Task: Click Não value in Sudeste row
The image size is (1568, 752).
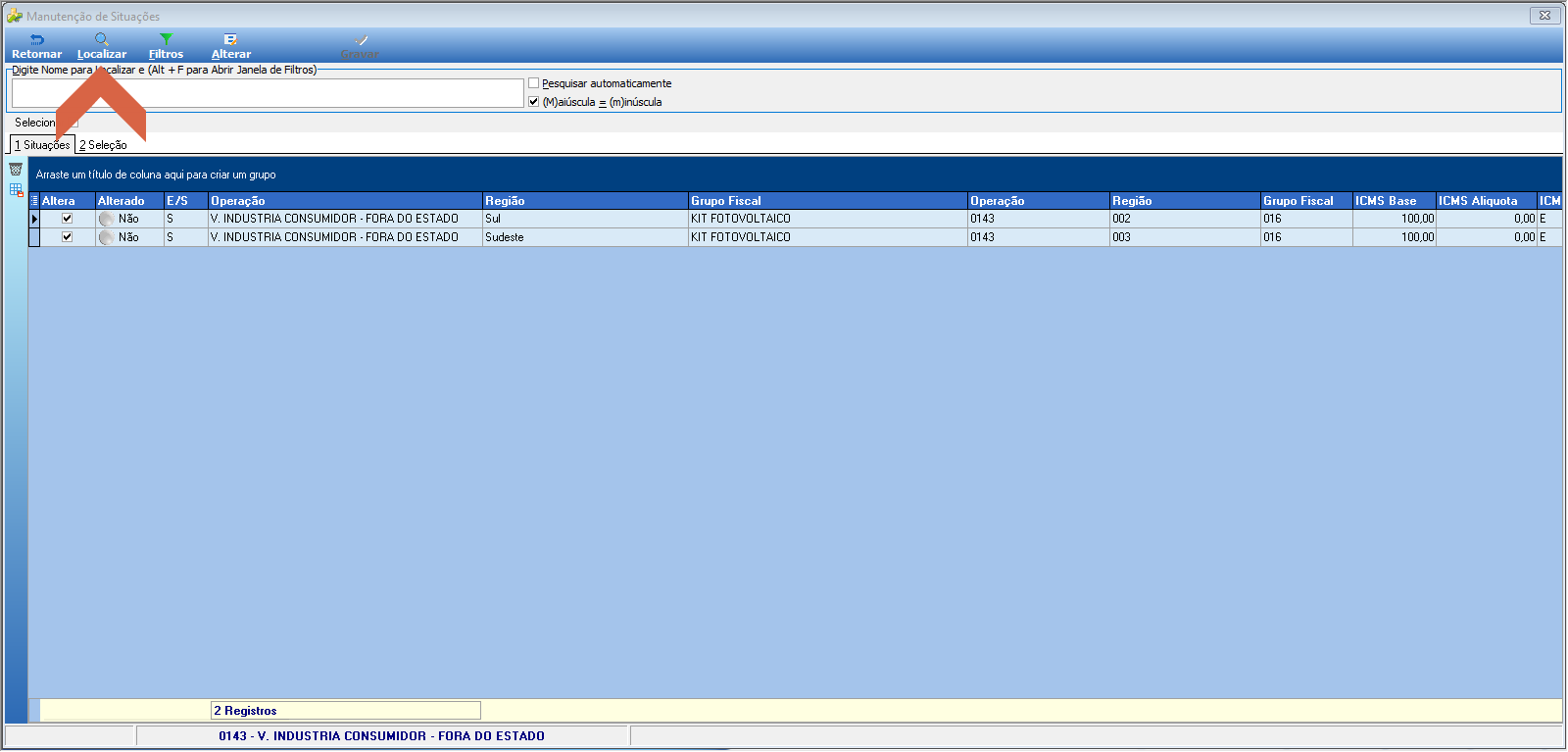Action: (x=128, y=237)
